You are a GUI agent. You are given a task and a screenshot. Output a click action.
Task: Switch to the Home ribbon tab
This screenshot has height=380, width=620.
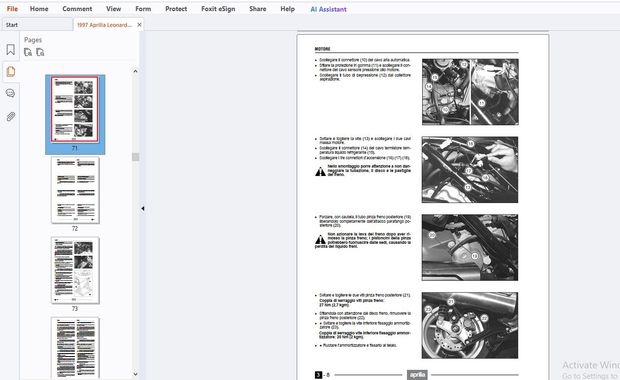(39, 9)
